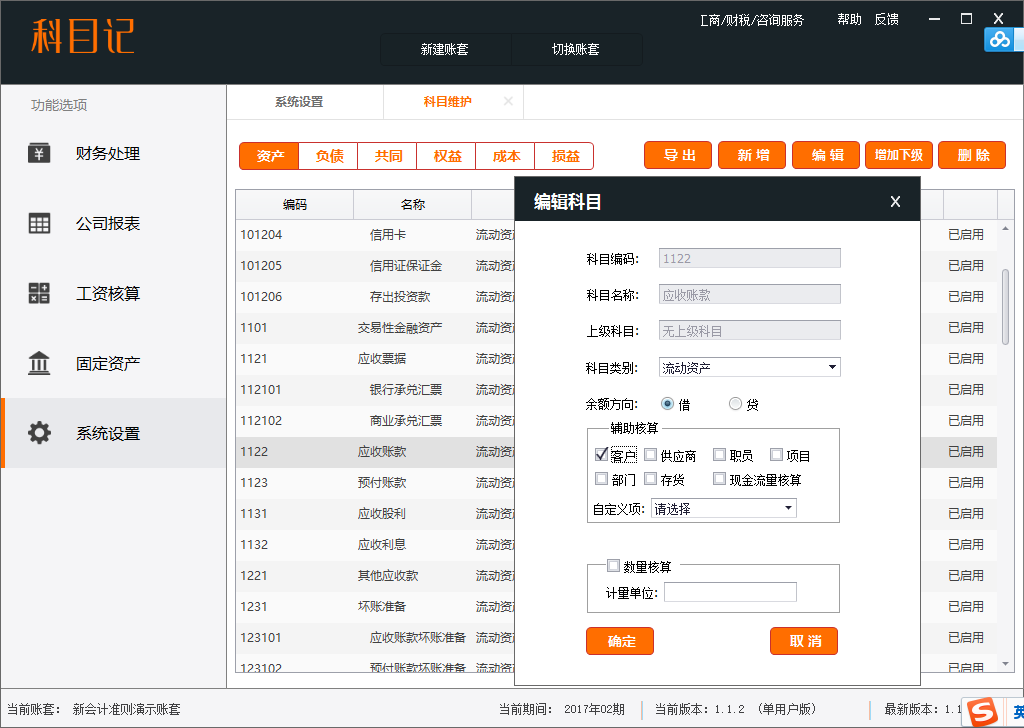Screen dimensions: 1024x728
Task: Enable the 现金流量核算 checkbox
Action: (x=719, y=479)
